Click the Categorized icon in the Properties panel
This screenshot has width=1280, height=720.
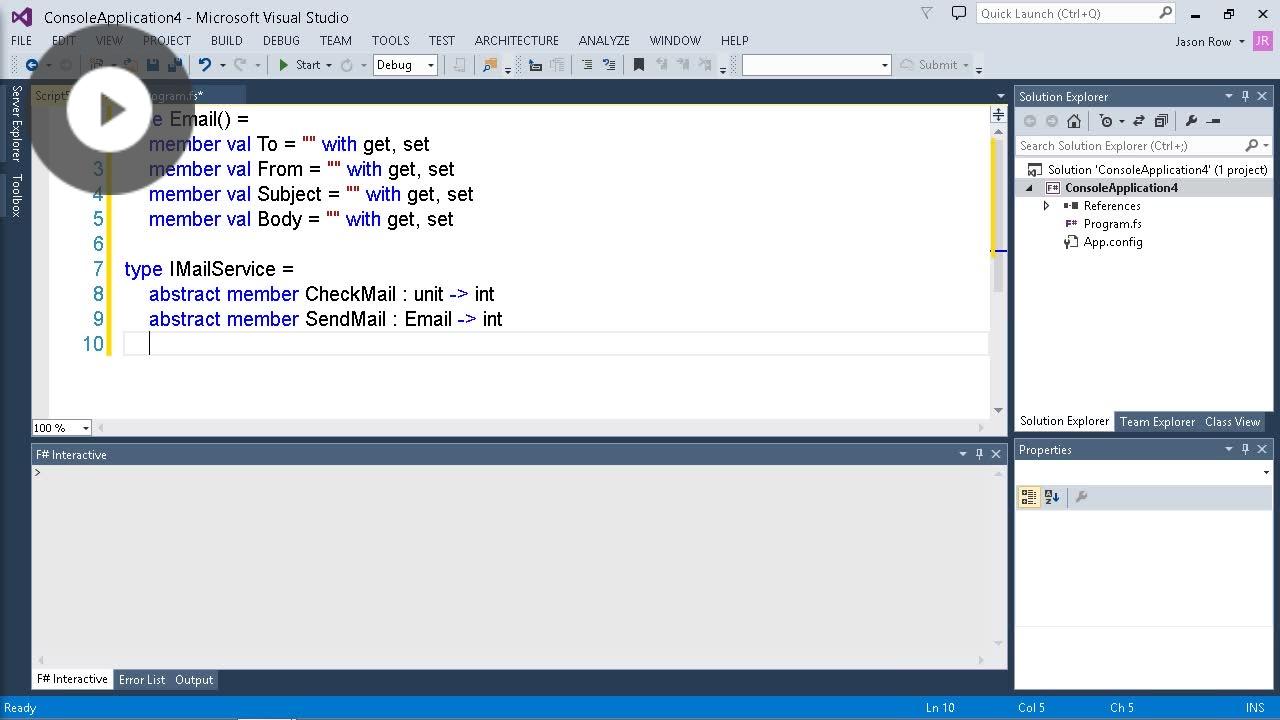coord(1028,496)
